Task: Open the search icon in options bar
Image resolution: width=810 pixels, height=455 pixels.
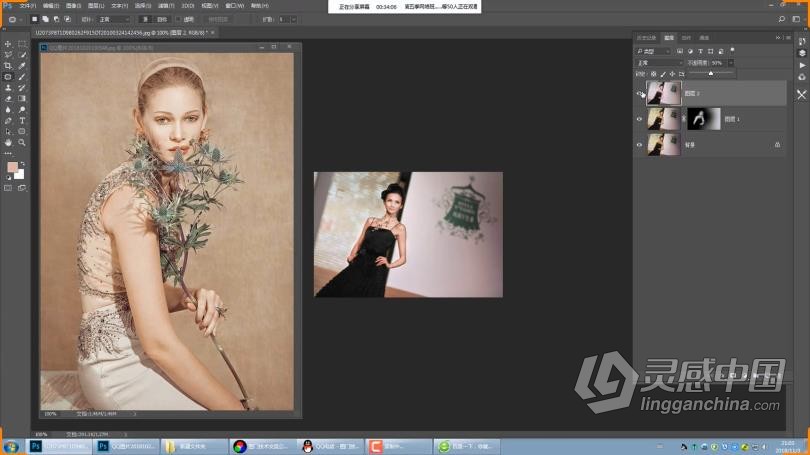Action: (x=782, y=19)
